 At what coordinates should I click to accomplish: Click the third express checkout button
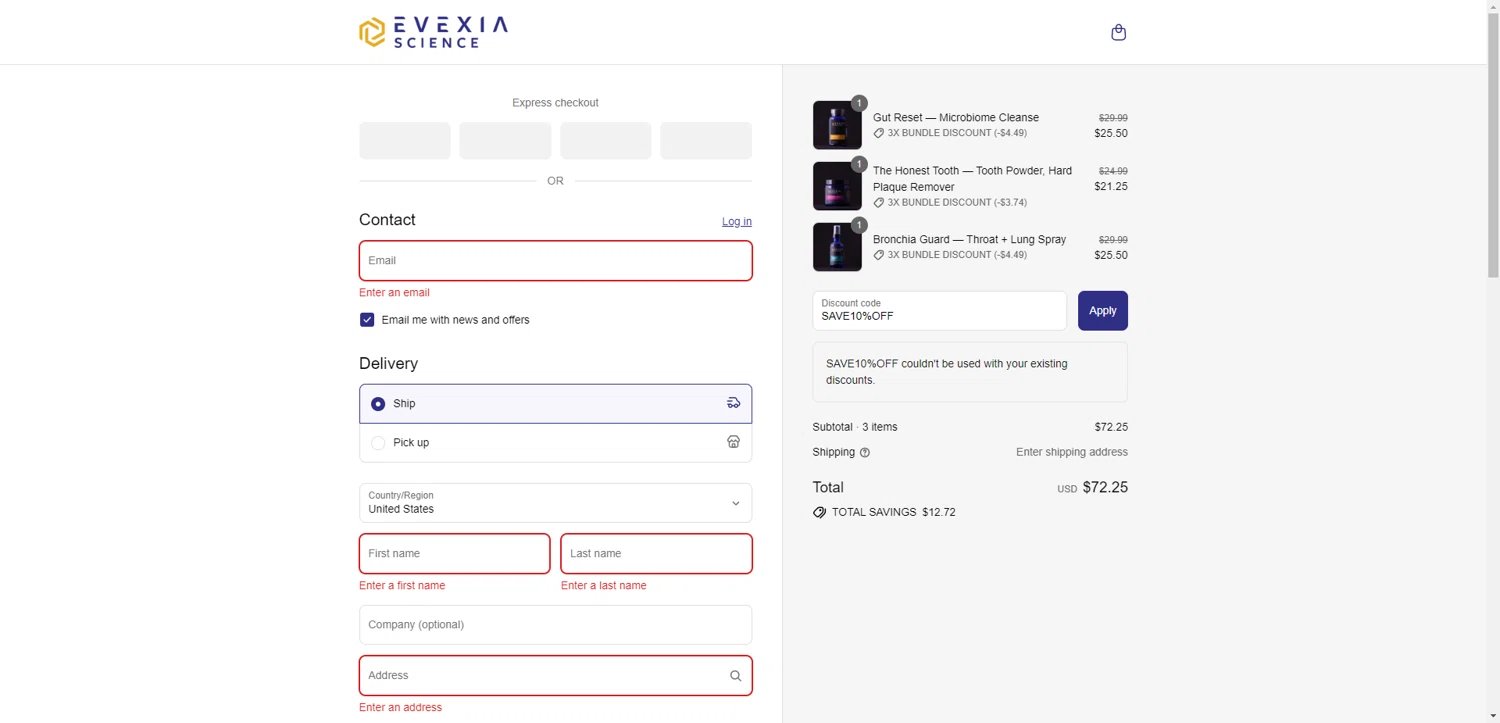point(606,141)
